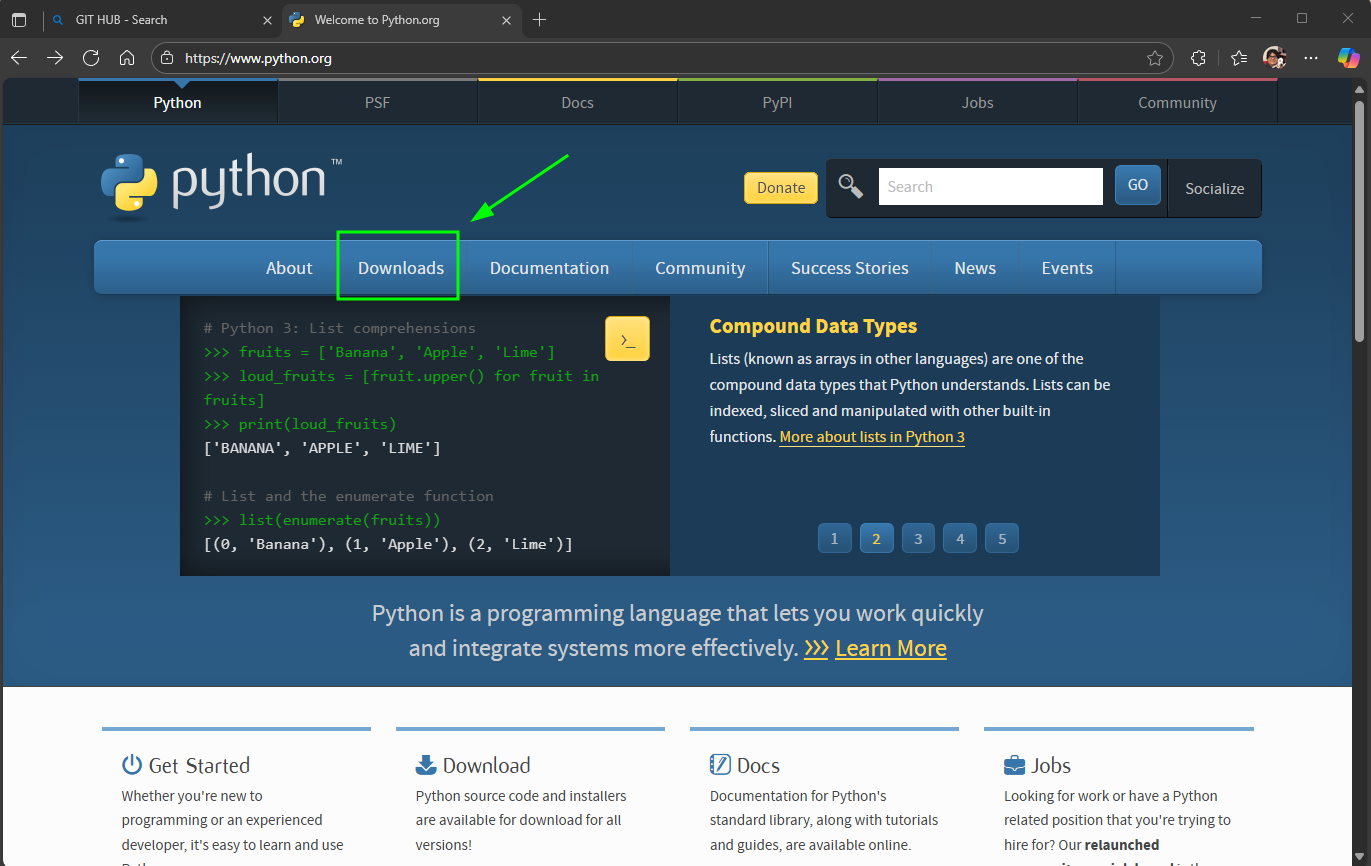Open browser settings ellipsis menu
The image size is (1371, 866).
(x=1311, y=58)
